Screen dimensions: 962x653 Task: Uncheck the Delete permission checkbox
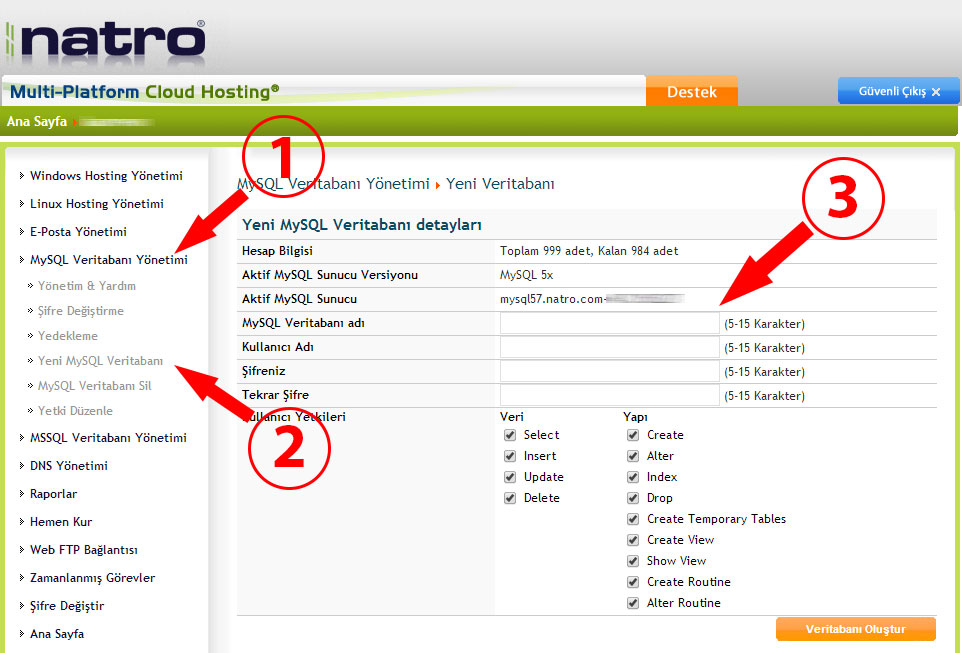click(x=510, y=498)
